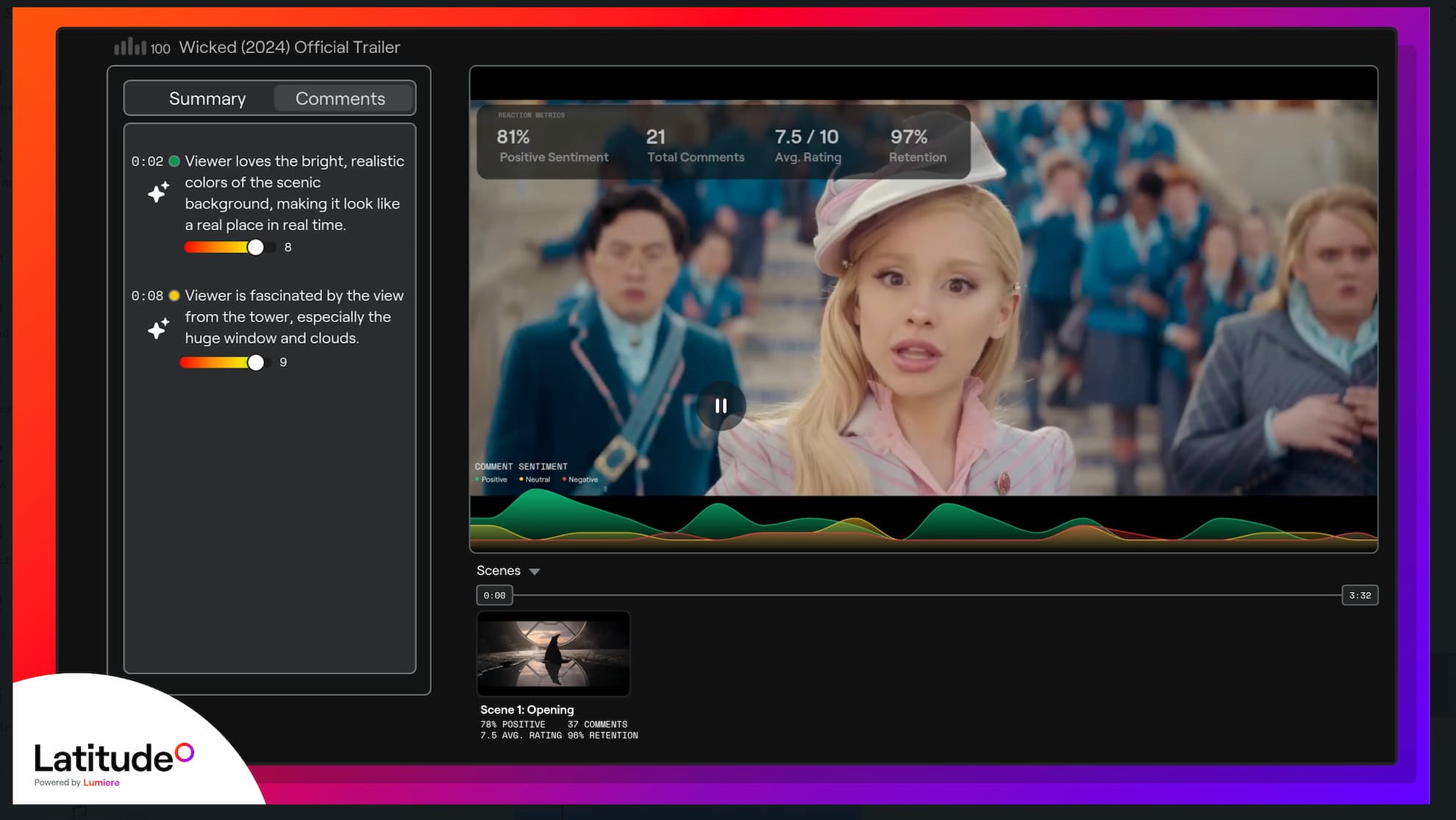This screenshot has height=820, width=1456.
Task: Click the 37 COMMENTS scene statistic
Action: coord(597,724)
